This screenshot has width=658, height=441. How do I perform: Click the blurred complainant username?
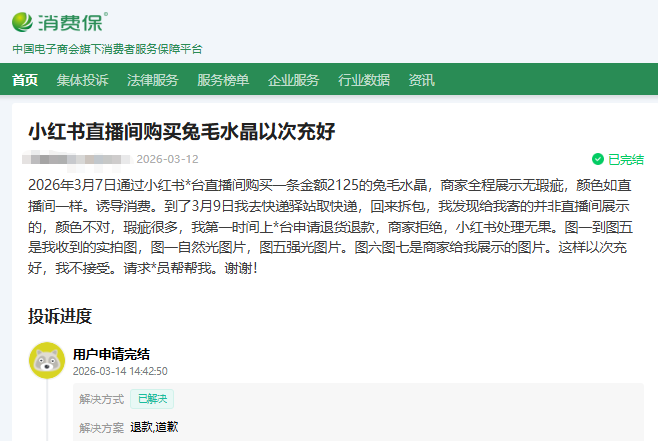77,159
